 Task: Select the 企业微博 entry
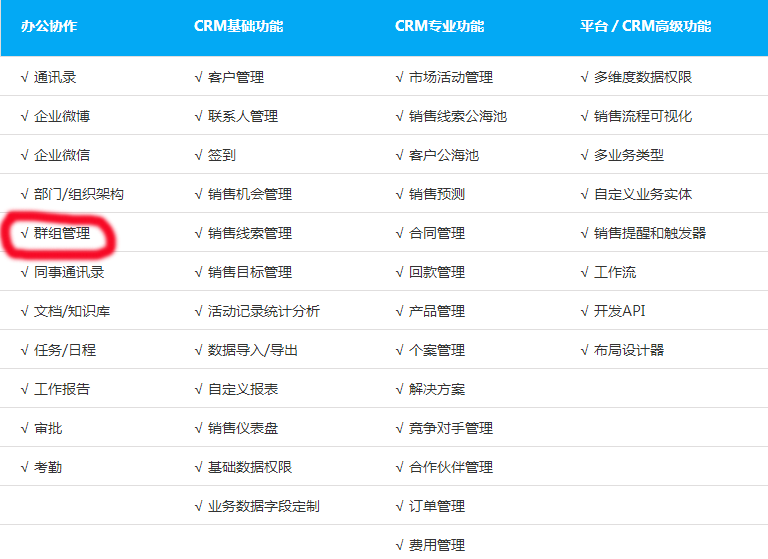[62, 116]
